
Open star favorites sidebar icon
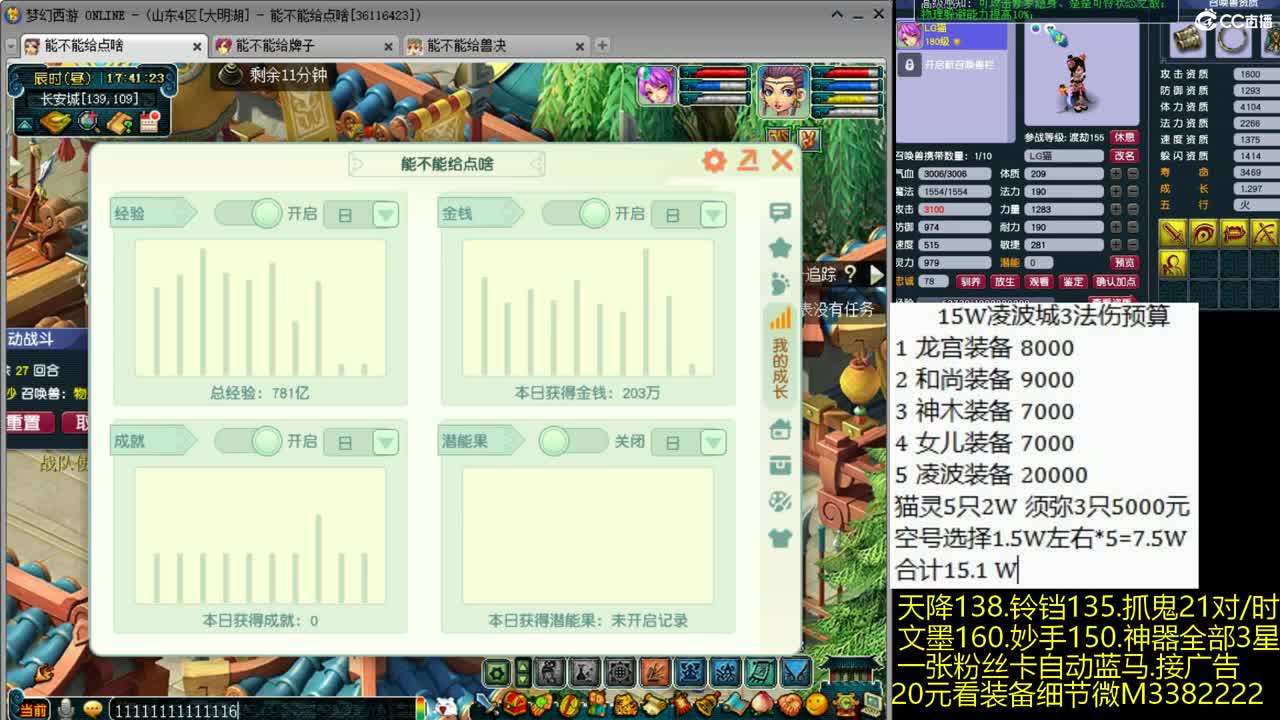[780, 248]
